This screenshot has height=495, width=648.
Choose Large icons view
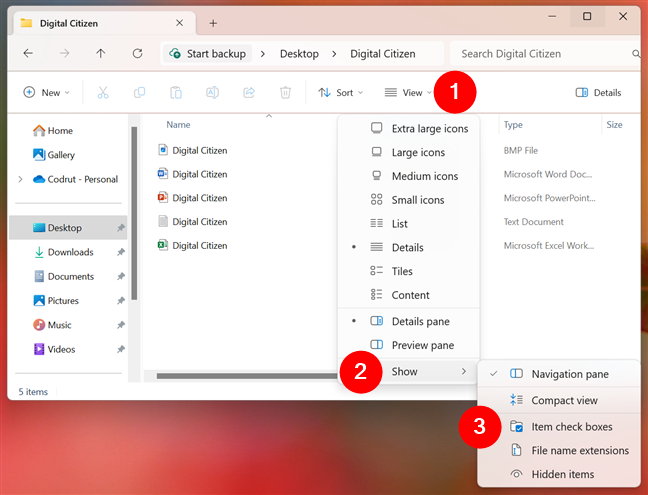click(408, 152)
